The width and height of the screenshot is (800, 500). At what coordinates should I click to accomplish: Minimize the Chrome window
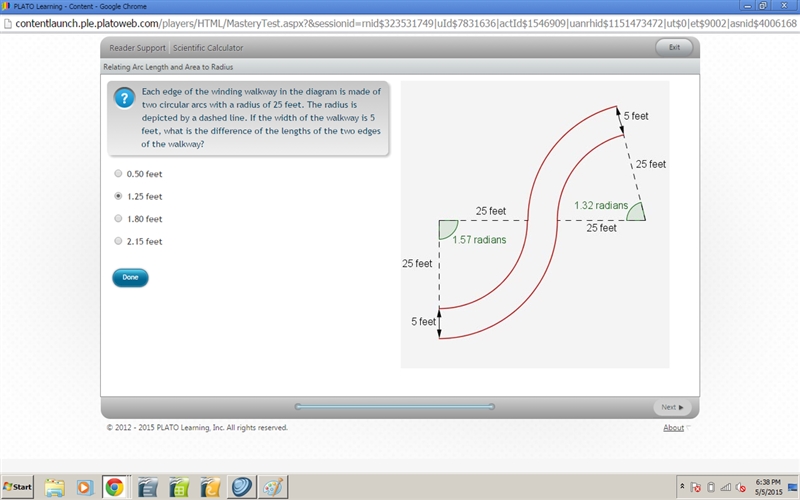click(747, 6)
